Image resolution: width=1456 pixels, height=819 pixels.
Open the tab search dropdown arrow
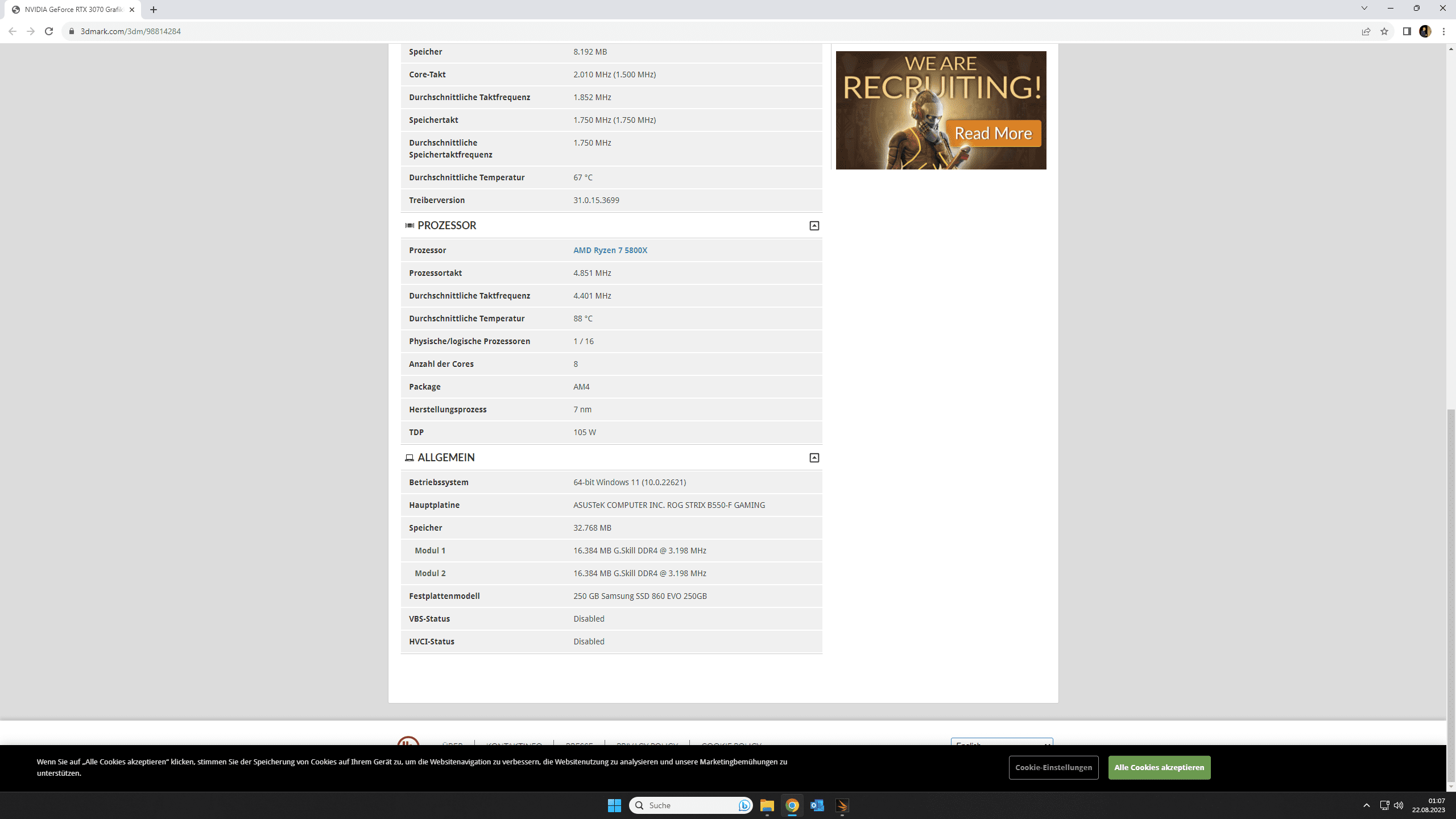click(x=1364, y=9)
